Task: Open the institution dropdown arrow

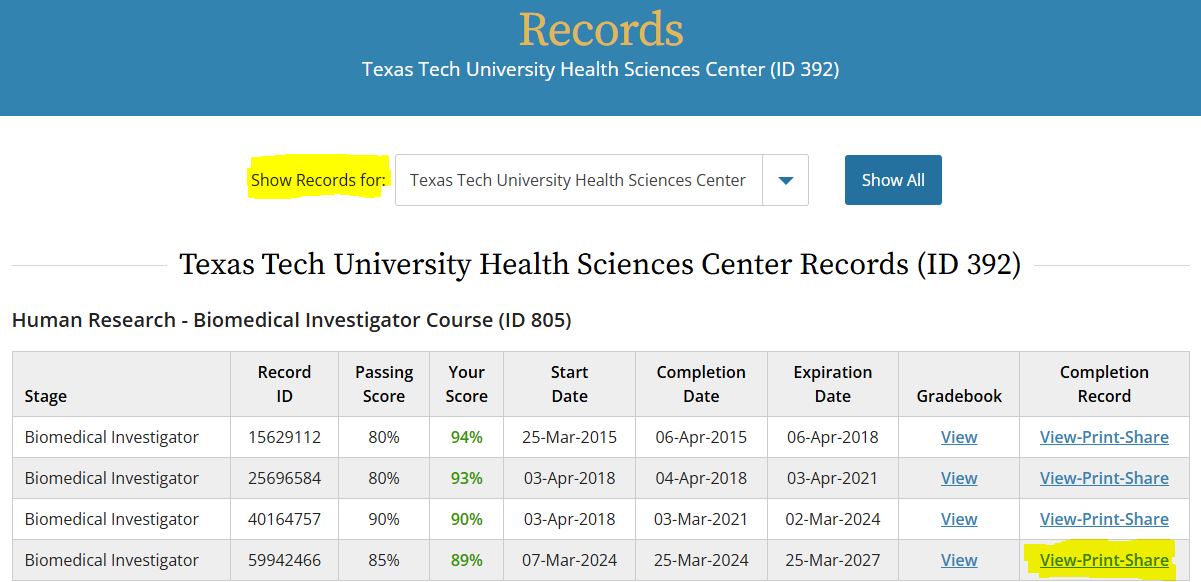Action: pyautogui.click(x=786, y=180)
